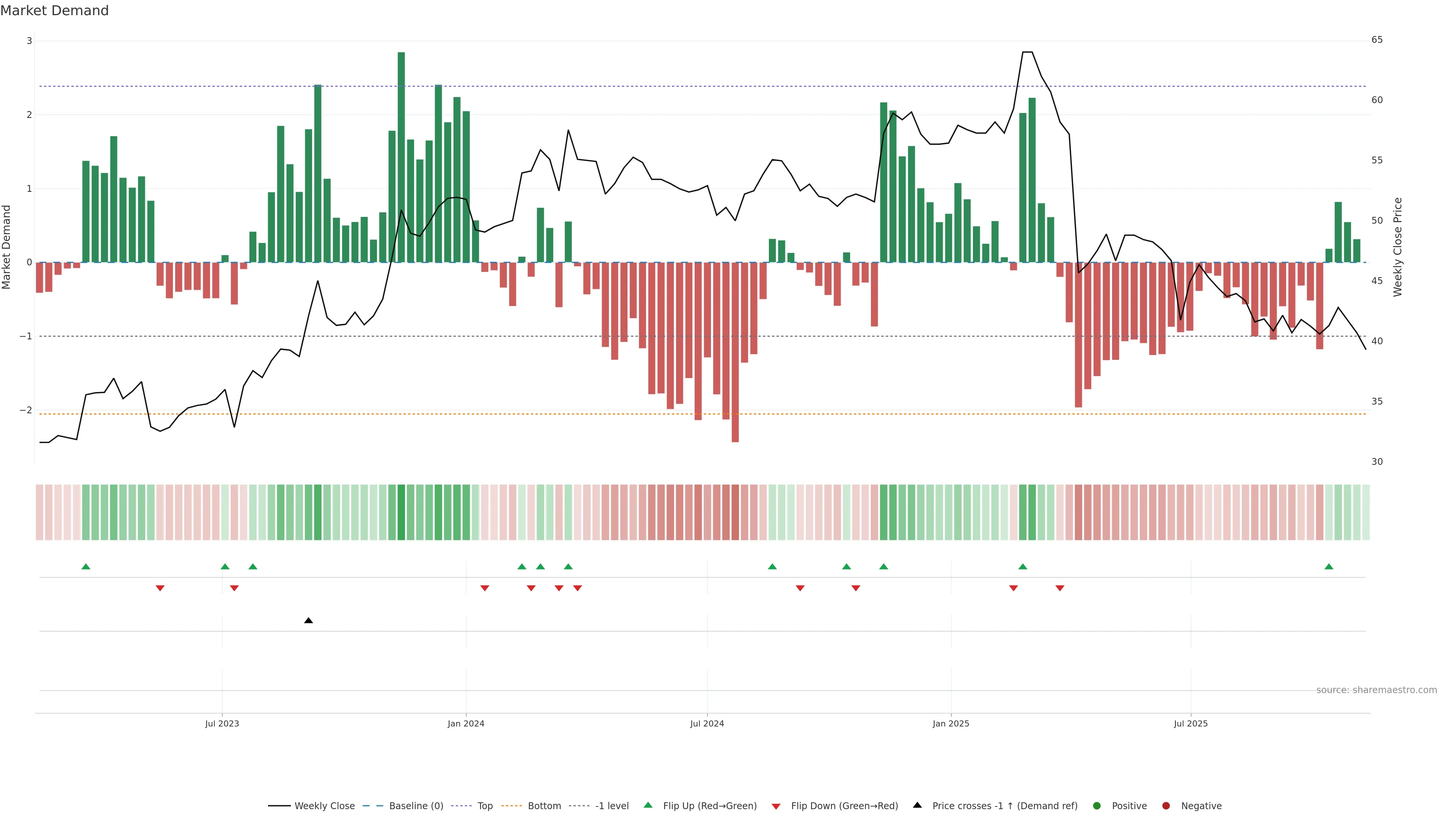Click the Jan 2024 x-axis label
The height and width of the screenshot is (819, 1456).
coord(466,723)
